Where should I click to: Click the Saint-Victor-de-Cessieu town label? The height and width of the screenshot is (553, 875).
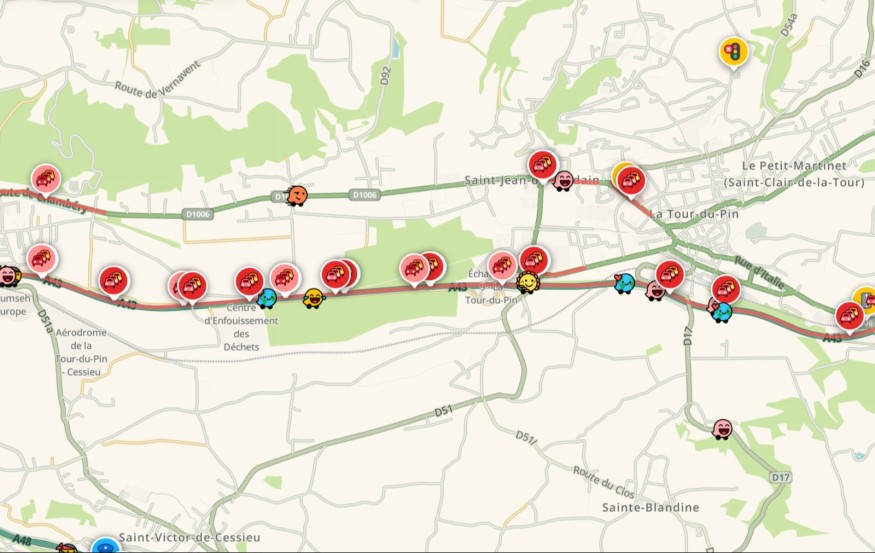[189, 537]
